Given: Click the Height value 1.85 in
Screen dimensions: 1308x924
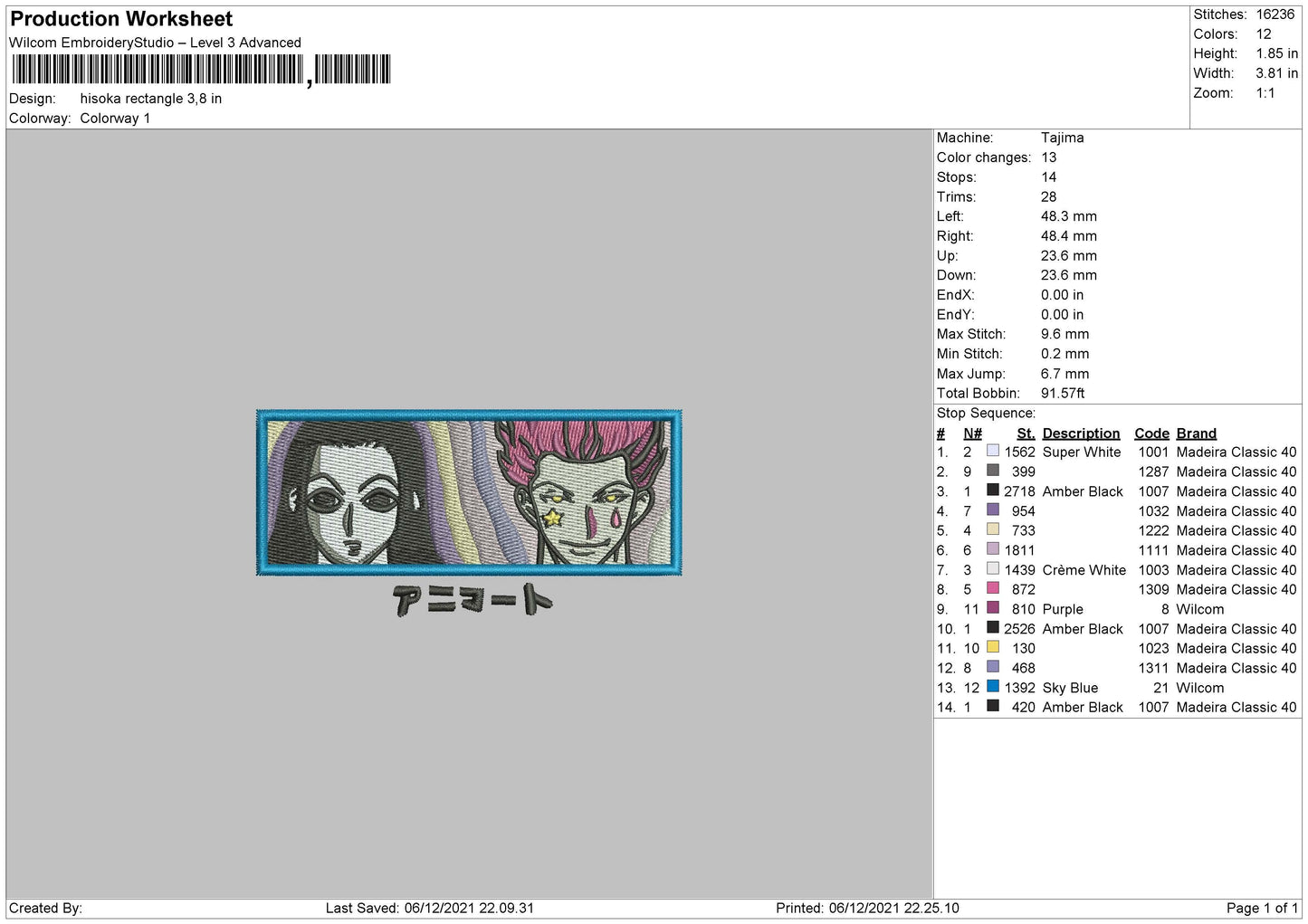Looking at the screenshot, I should 1276,53.
